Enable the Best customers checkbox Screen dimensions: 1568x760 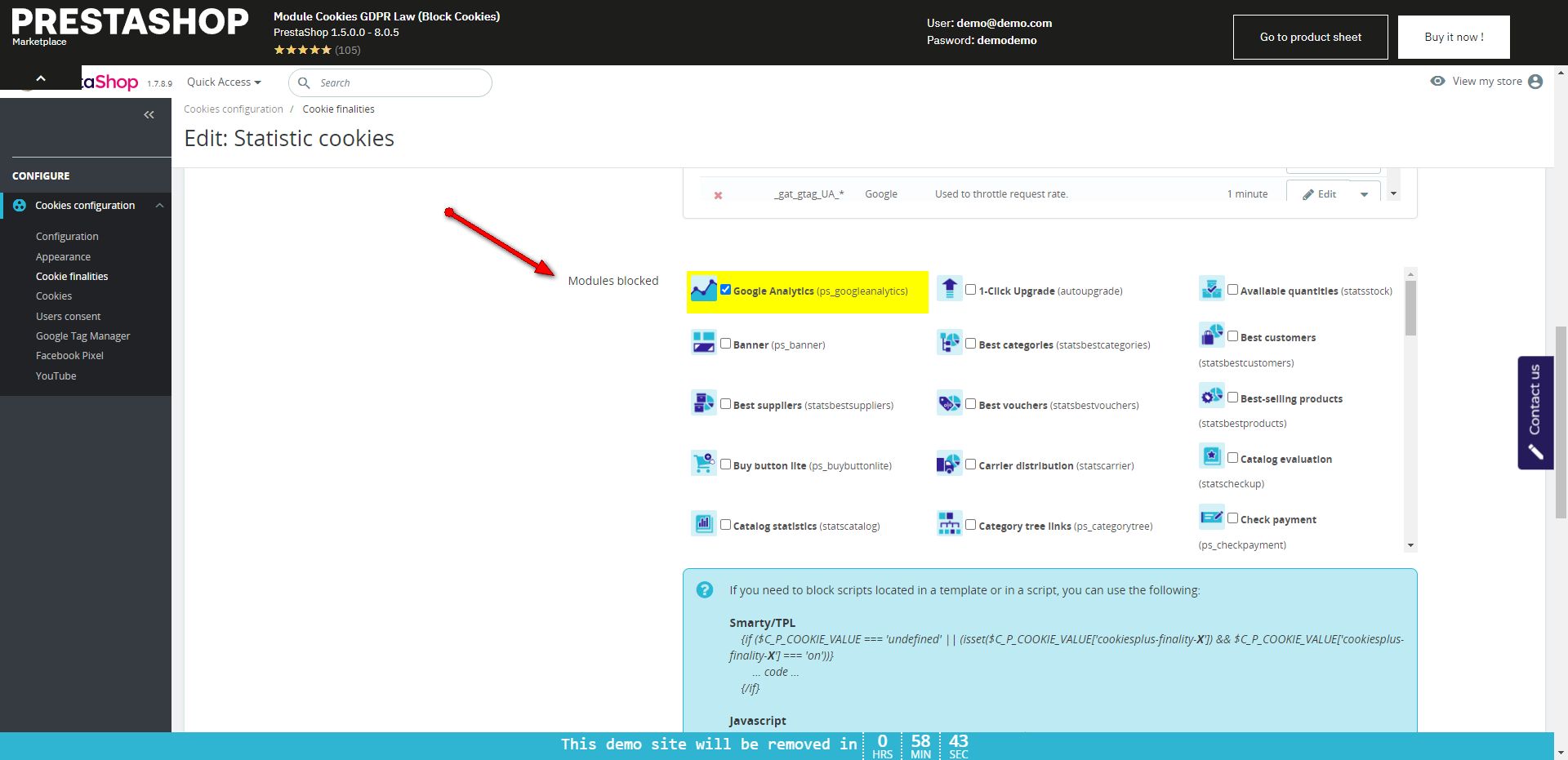[x=1232, y=336]
